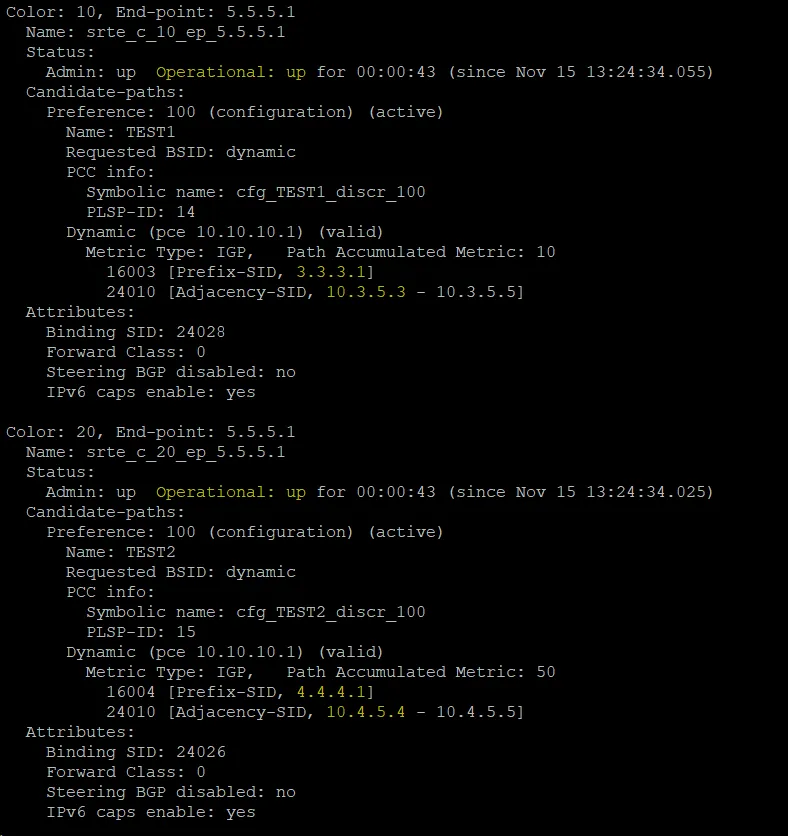The height and width of the screenshot is (836, 788).
Task: Click the Binding SID 24026 value
Action: 200,752
